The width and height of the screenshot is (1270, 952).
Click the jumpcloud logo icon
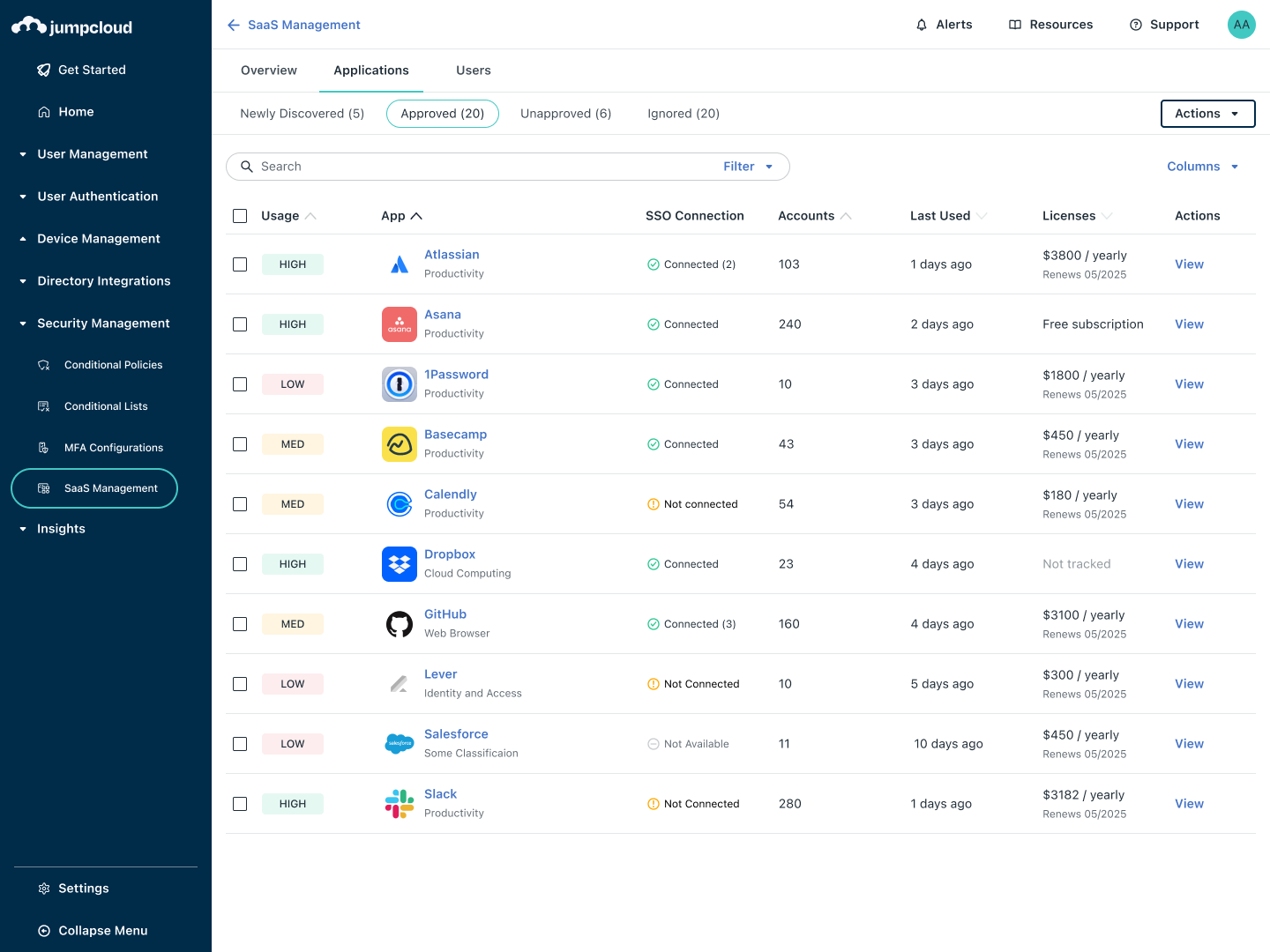tap(29, 25)
